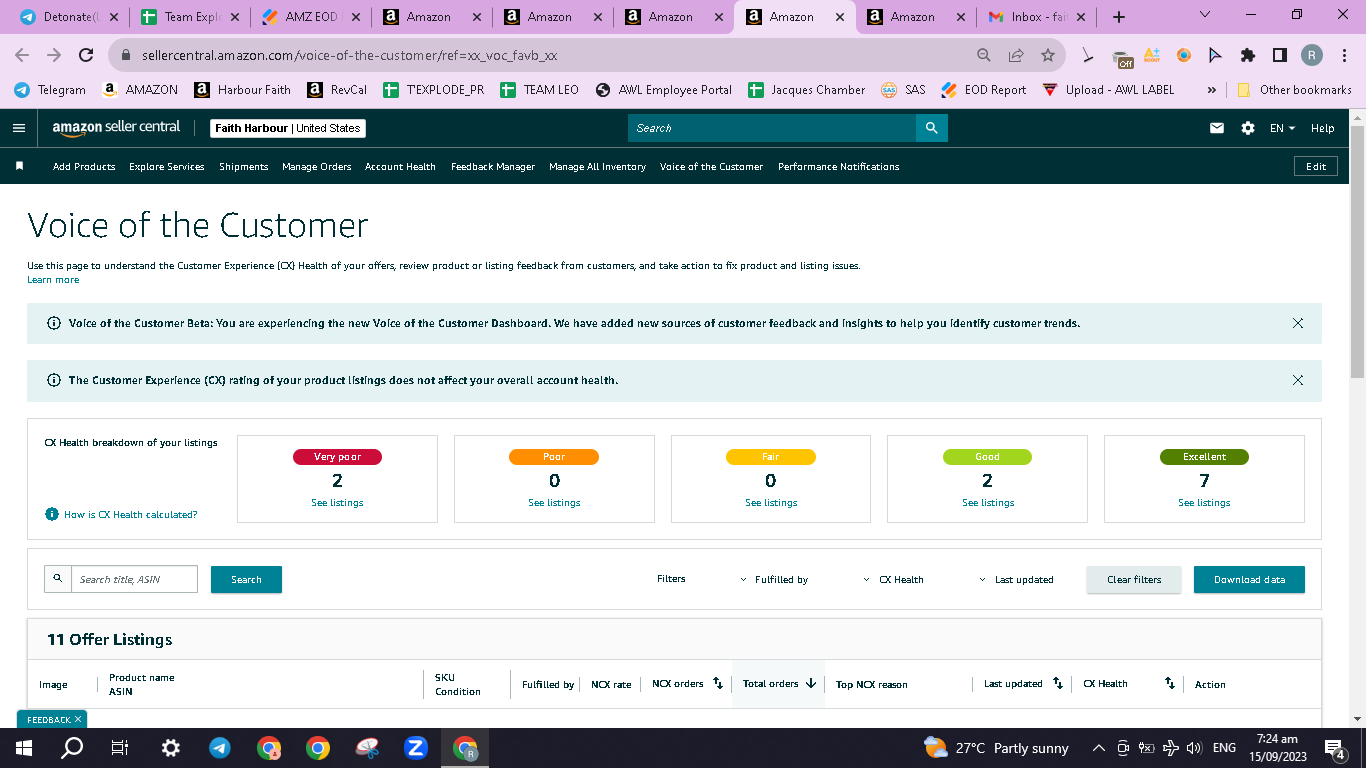Open Feedback Manager in the navigation bar
This screenshot has width=1366, height=768.
point(493,166)
